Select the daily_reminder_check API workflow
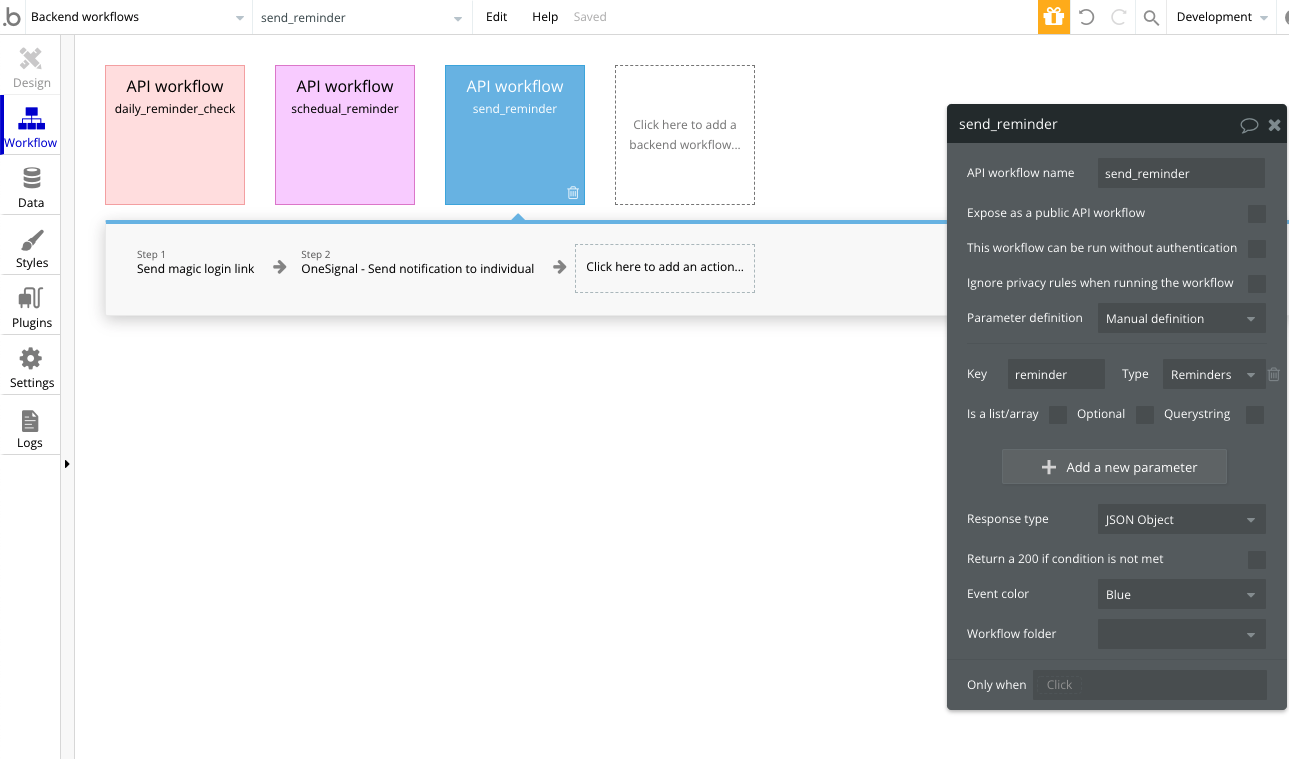1289x759 pixels. [175, 135]
